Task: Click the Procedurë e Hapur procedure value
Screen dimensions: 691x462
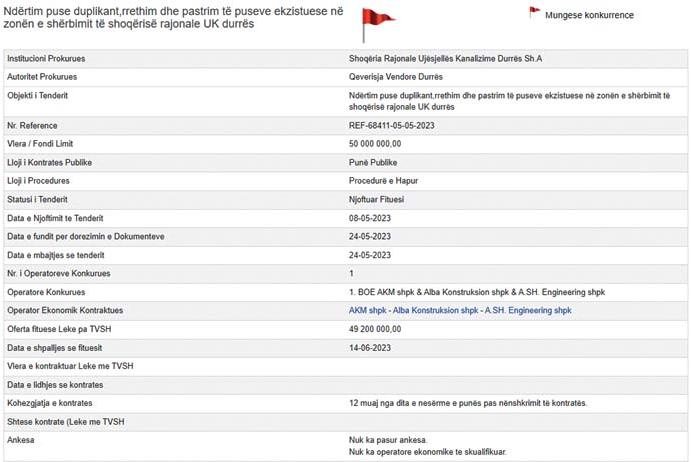Action: click(x=384, y=181)
